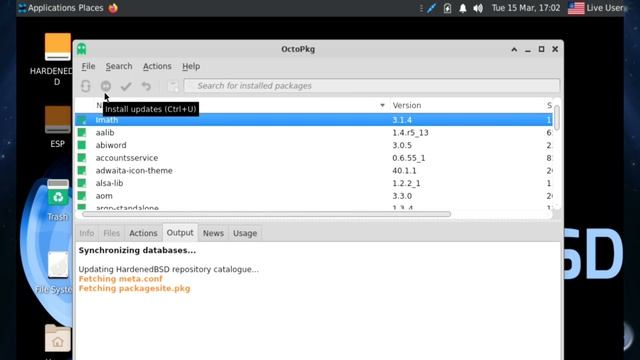Click the Live User panel button
The height and width of the screenshot is (360, 640).
(604, 8)
